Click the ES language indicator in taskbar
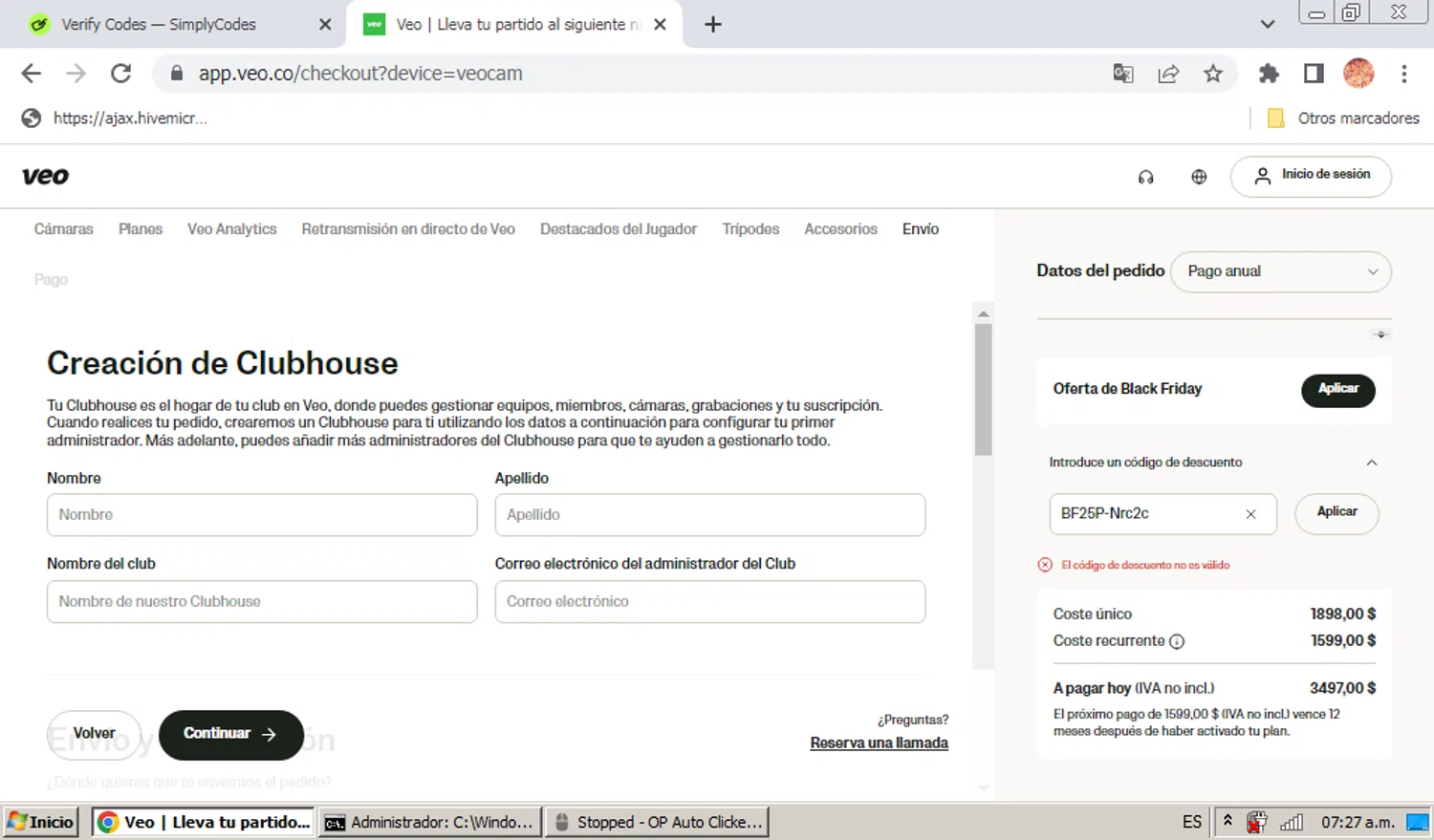This screenshot has height=840, width=1434. tap(1192, 822)
